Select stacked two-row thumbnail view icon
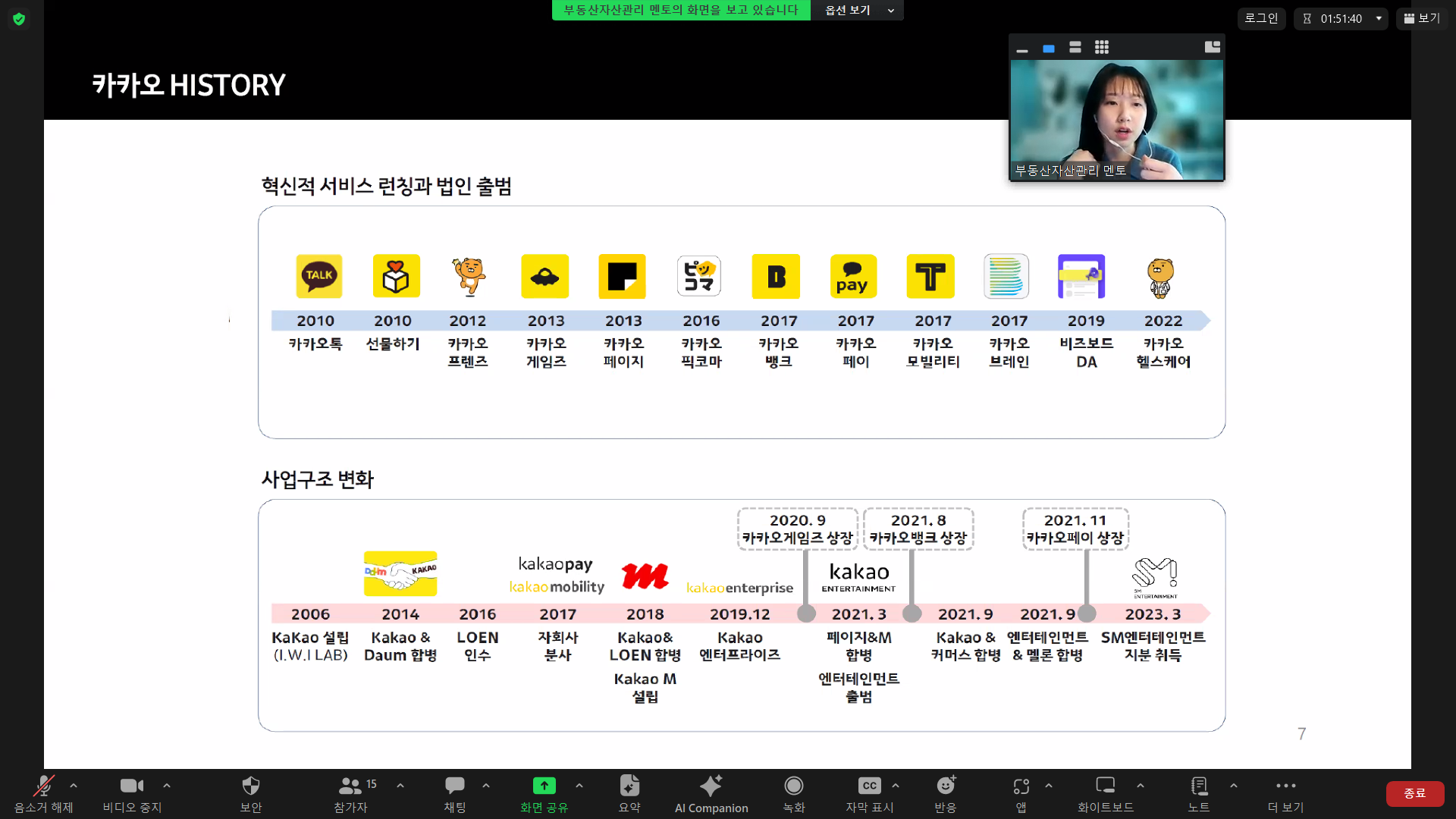This screenshot has width=1456, height=819. (1075, 48)
